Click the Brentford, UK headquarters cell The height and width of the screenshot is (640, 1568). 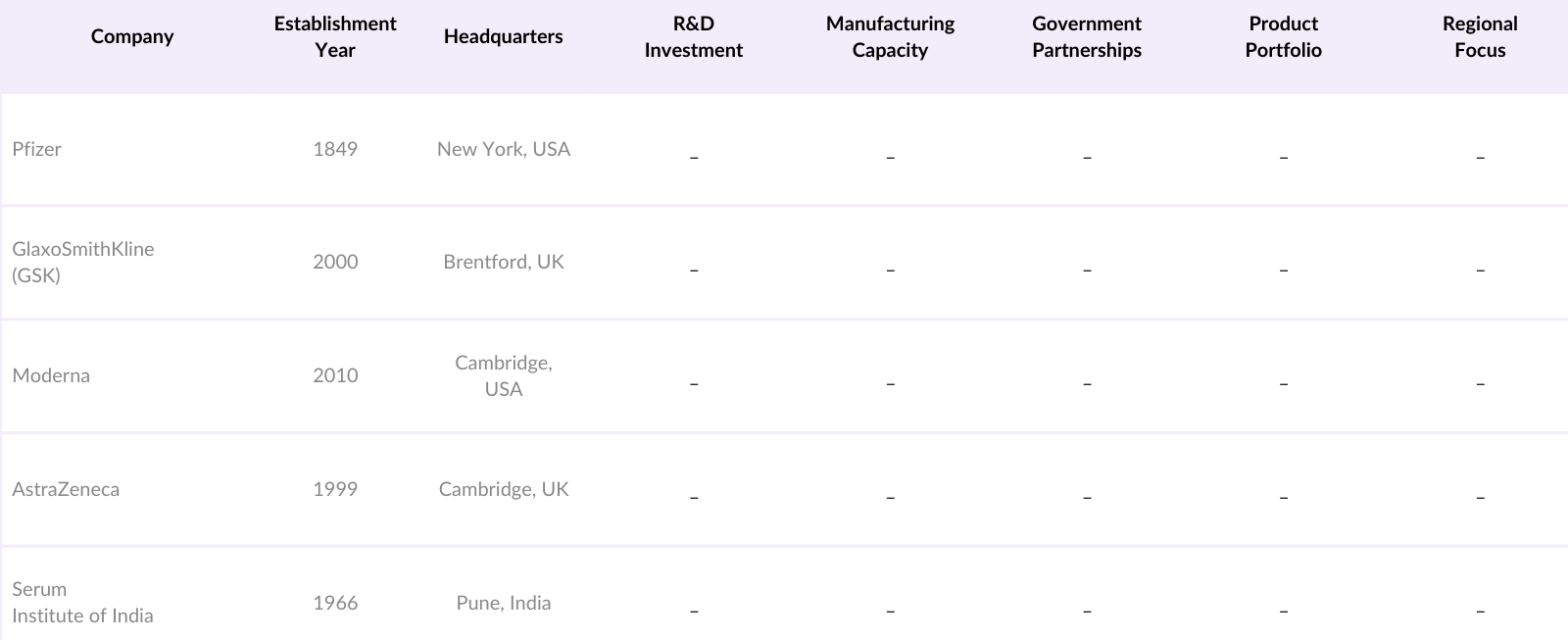504,262
